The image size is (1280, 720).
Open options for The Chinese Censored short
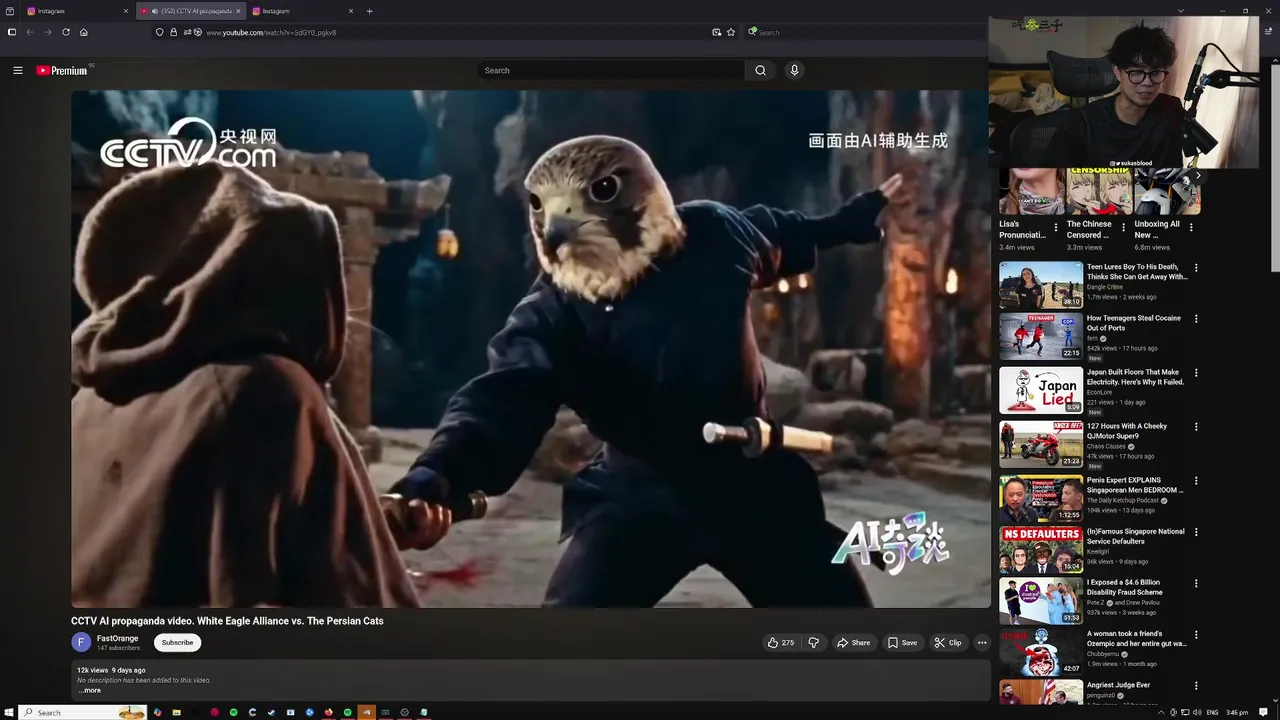click(1123, 228)
